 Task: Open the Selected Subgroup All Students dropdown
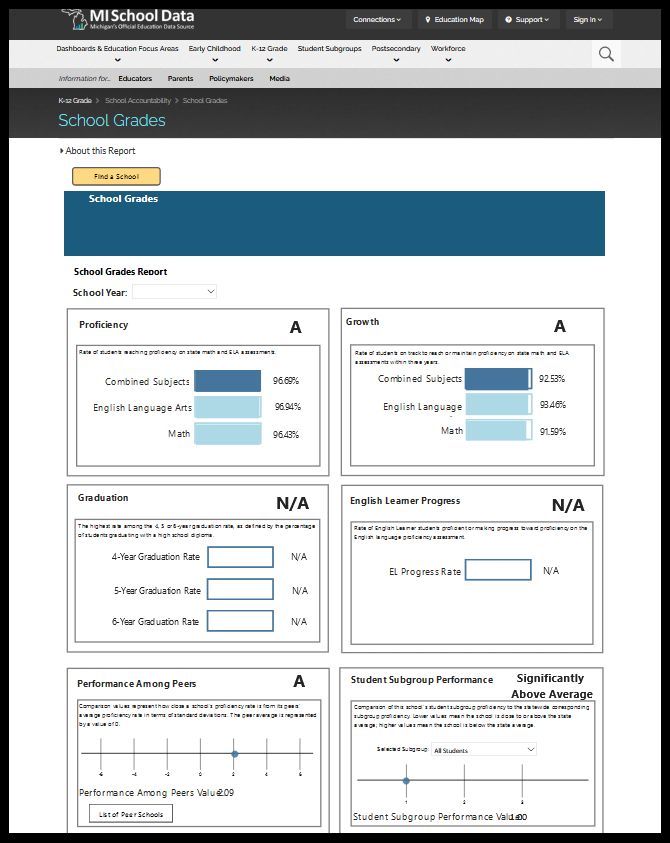click(484, 749)
